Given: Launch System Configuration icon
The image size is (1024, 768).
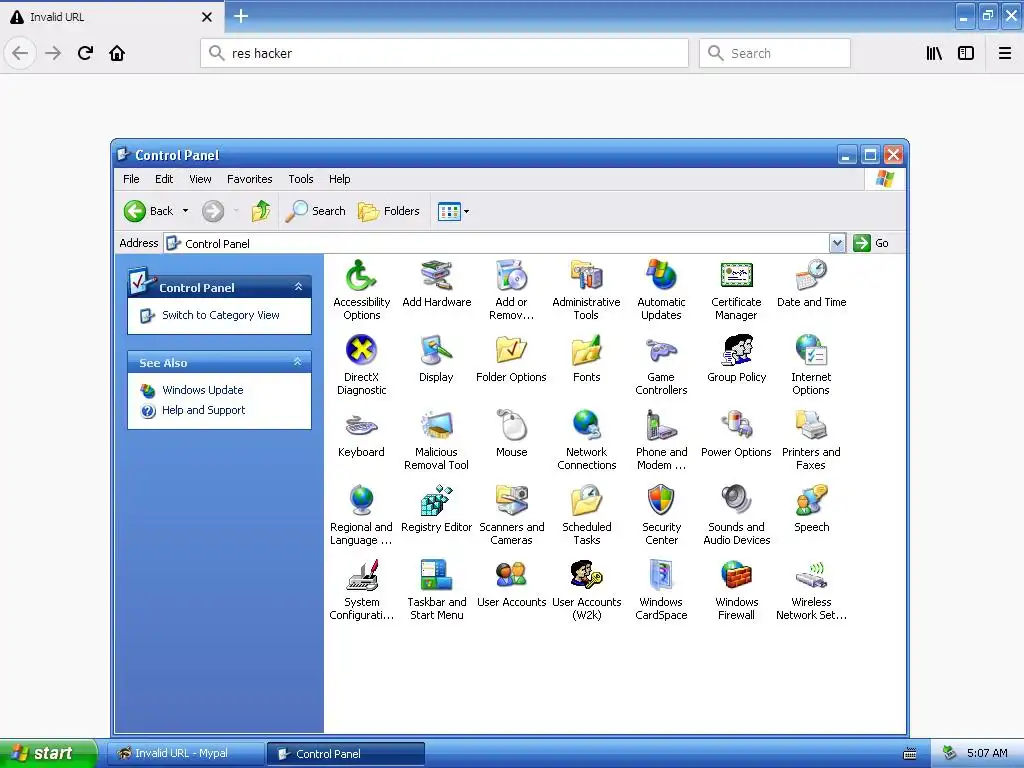Looking at the screenshot, I should coord(361,590).
